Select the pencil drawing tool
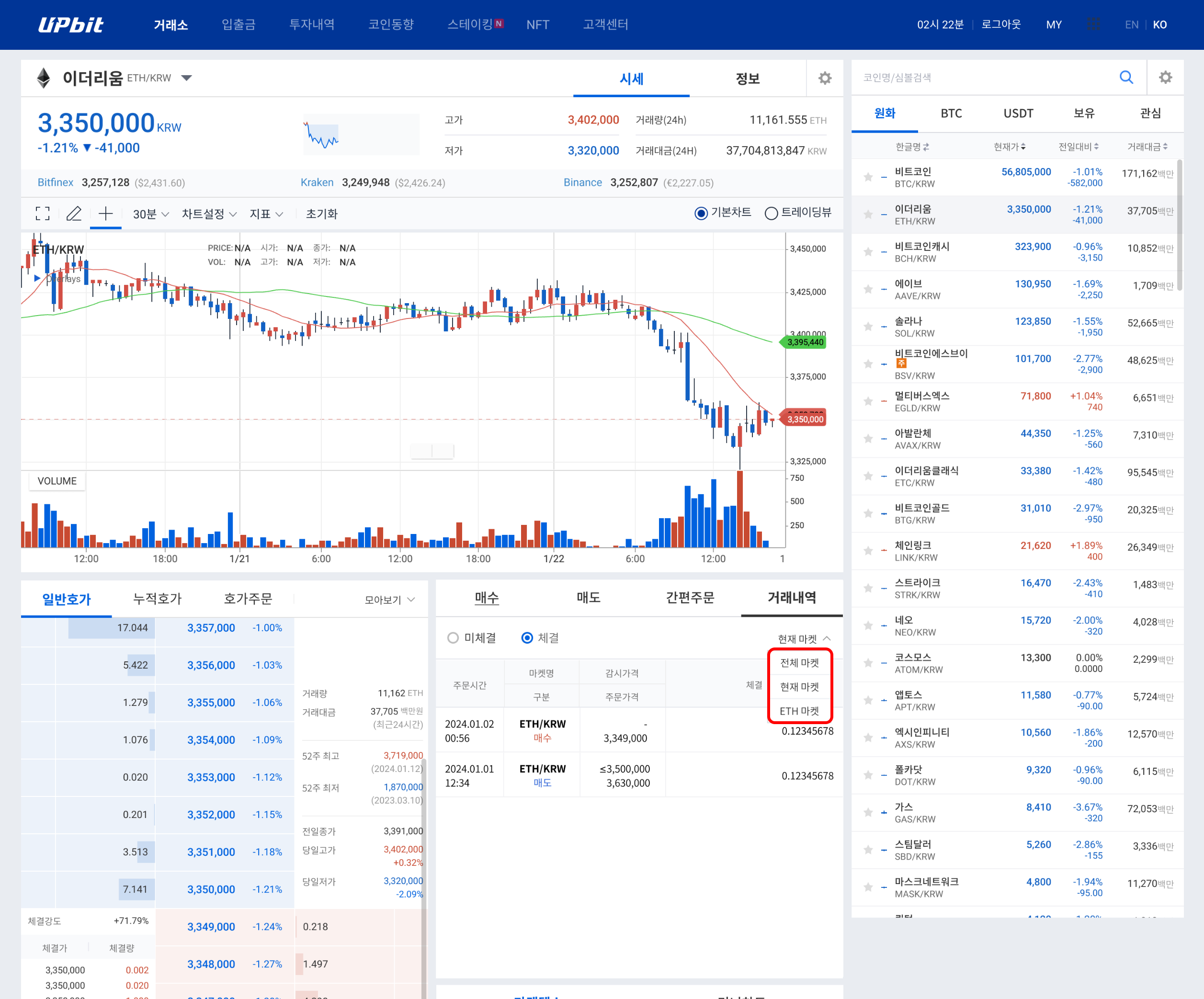Screen dimensions: 1204x999 point(74,214)
